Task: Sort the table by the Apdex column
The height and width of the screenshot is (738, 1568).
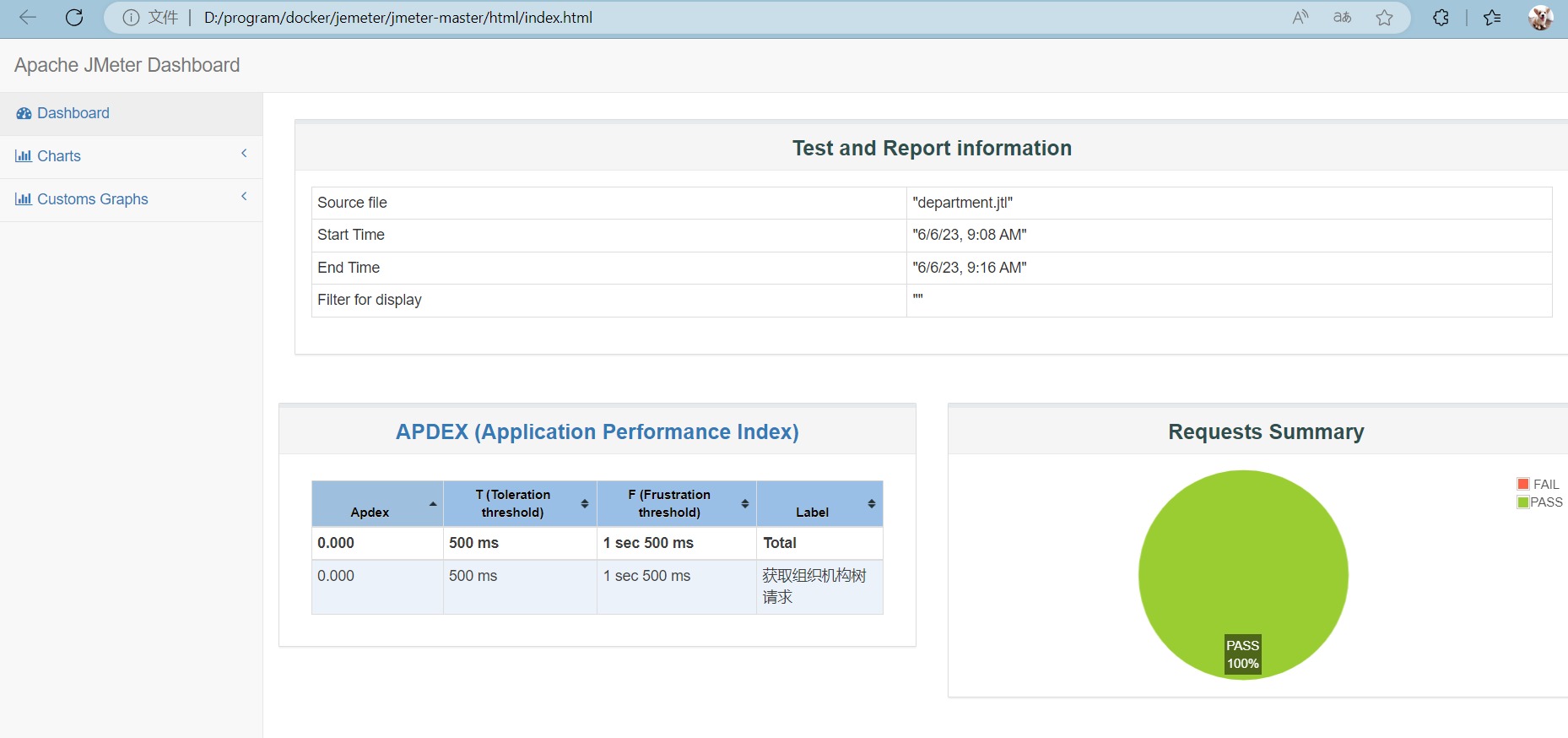Action: coord(377,504)
